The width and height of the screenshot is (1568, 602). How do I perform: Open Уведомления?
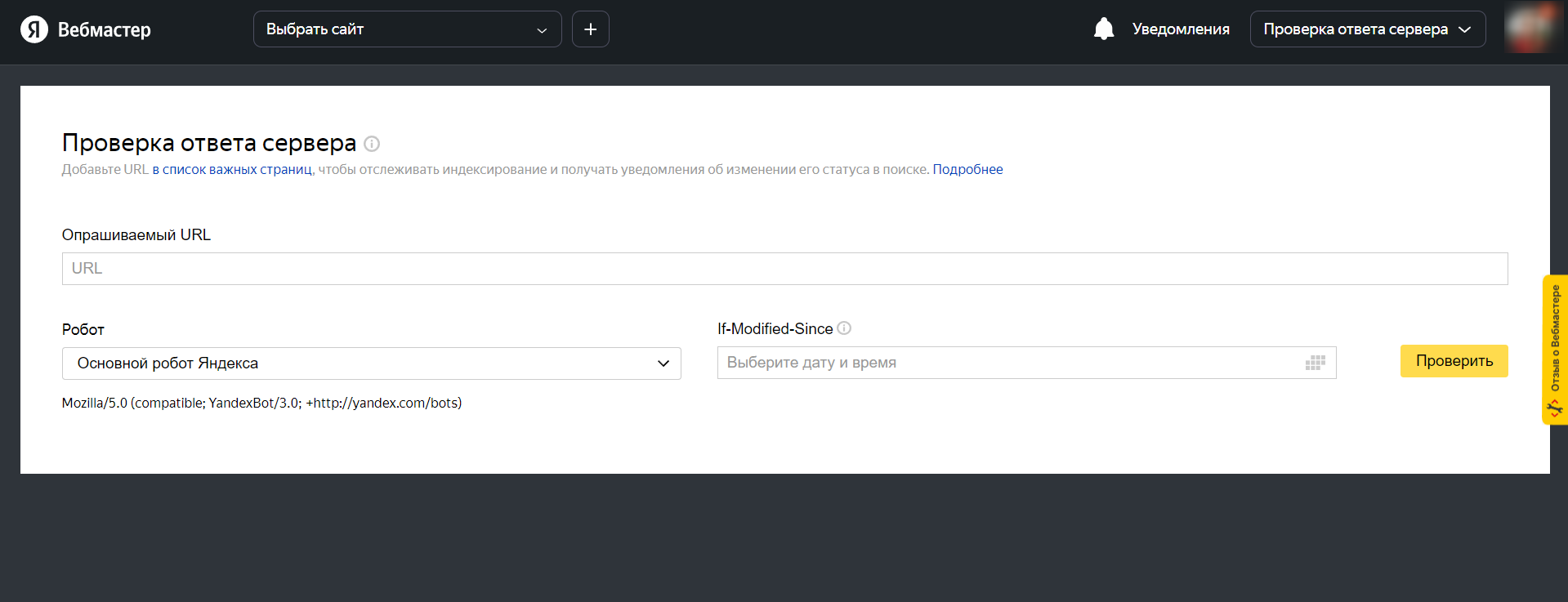pyautogui.click(x=1181, y=29)
